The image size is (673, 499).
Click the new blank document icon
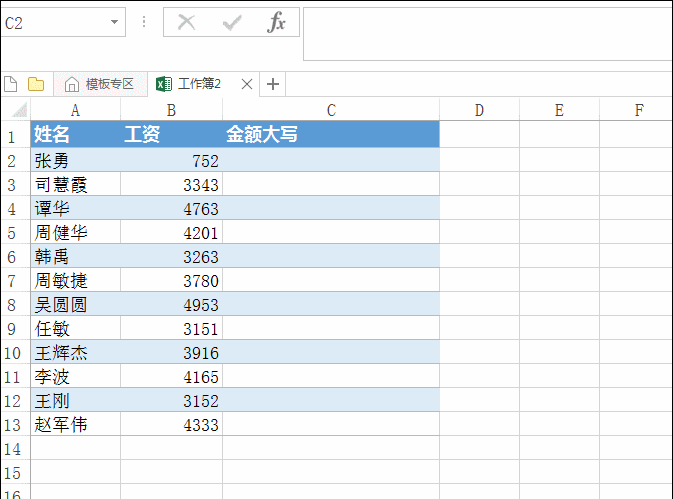click(11, 84)
